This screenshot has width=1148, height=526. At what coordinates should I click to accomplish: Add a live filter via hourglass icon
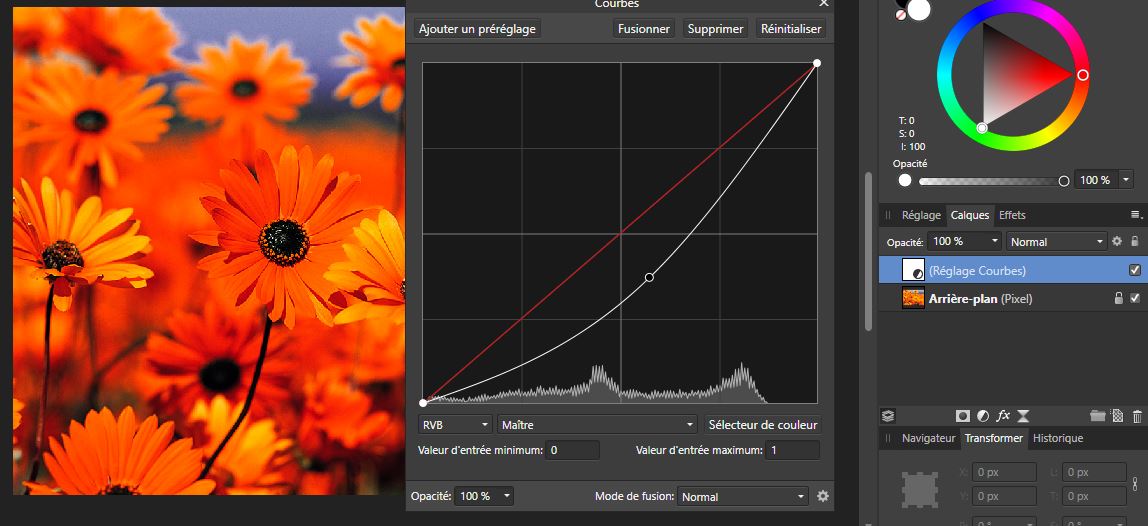point(1023,415)
